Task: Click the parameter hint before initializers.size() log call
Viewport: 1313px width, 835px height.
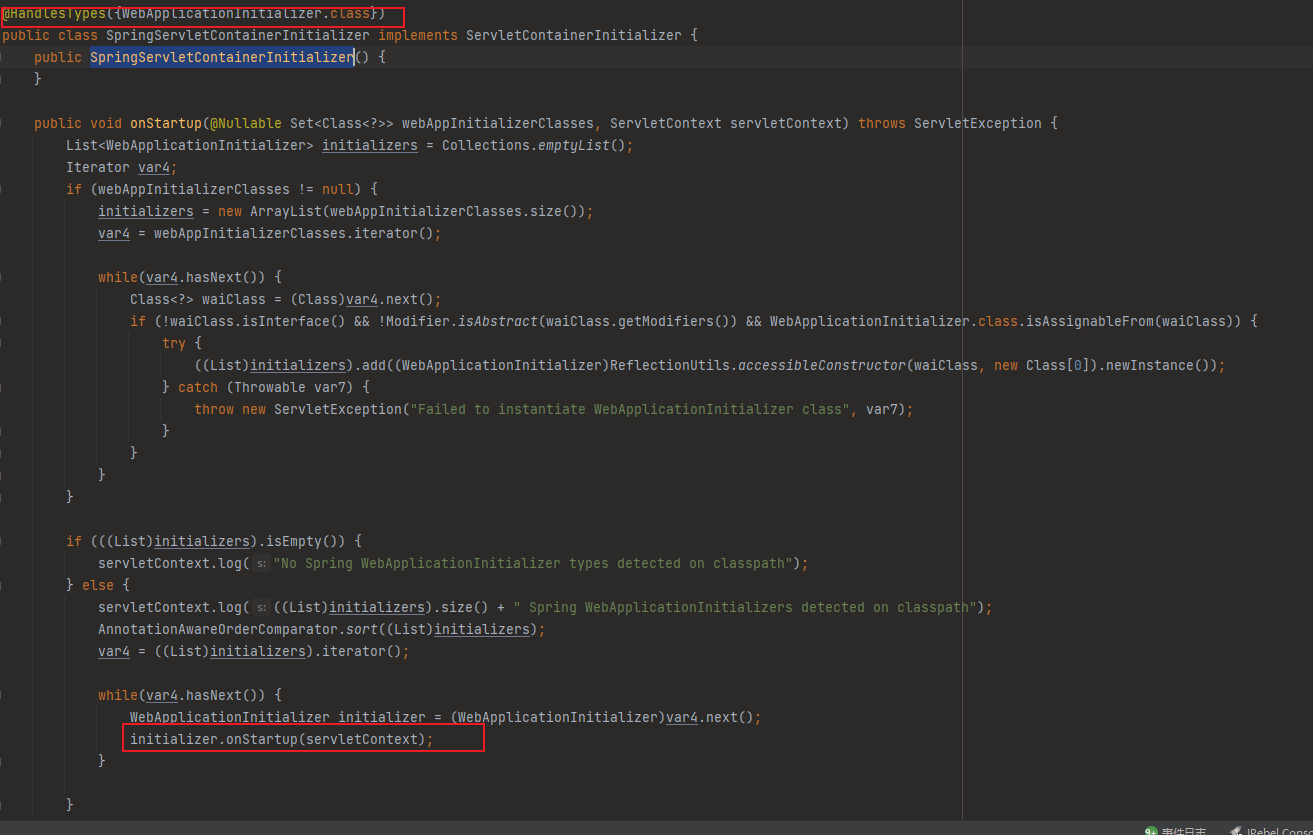Action: tap(260, 608)
